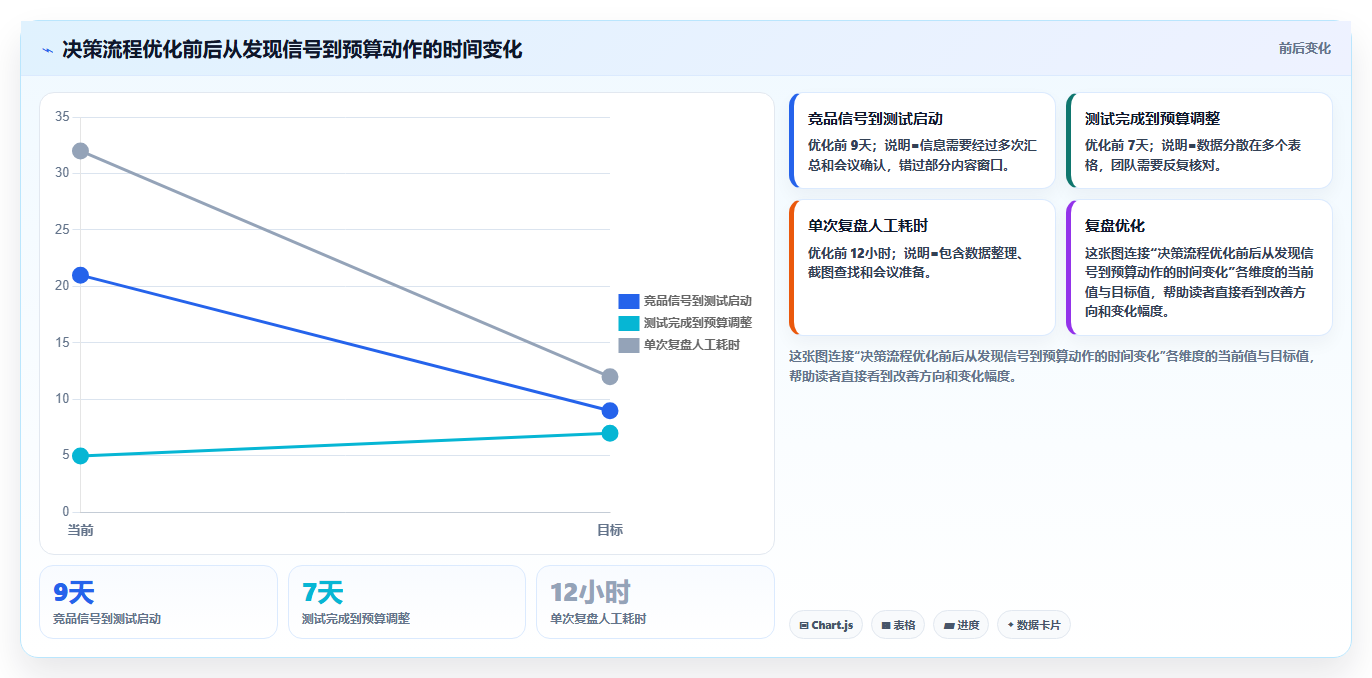The image size is (1372, 678).
Task: Click the gray 当前 data point at 32
Action: 81,151
